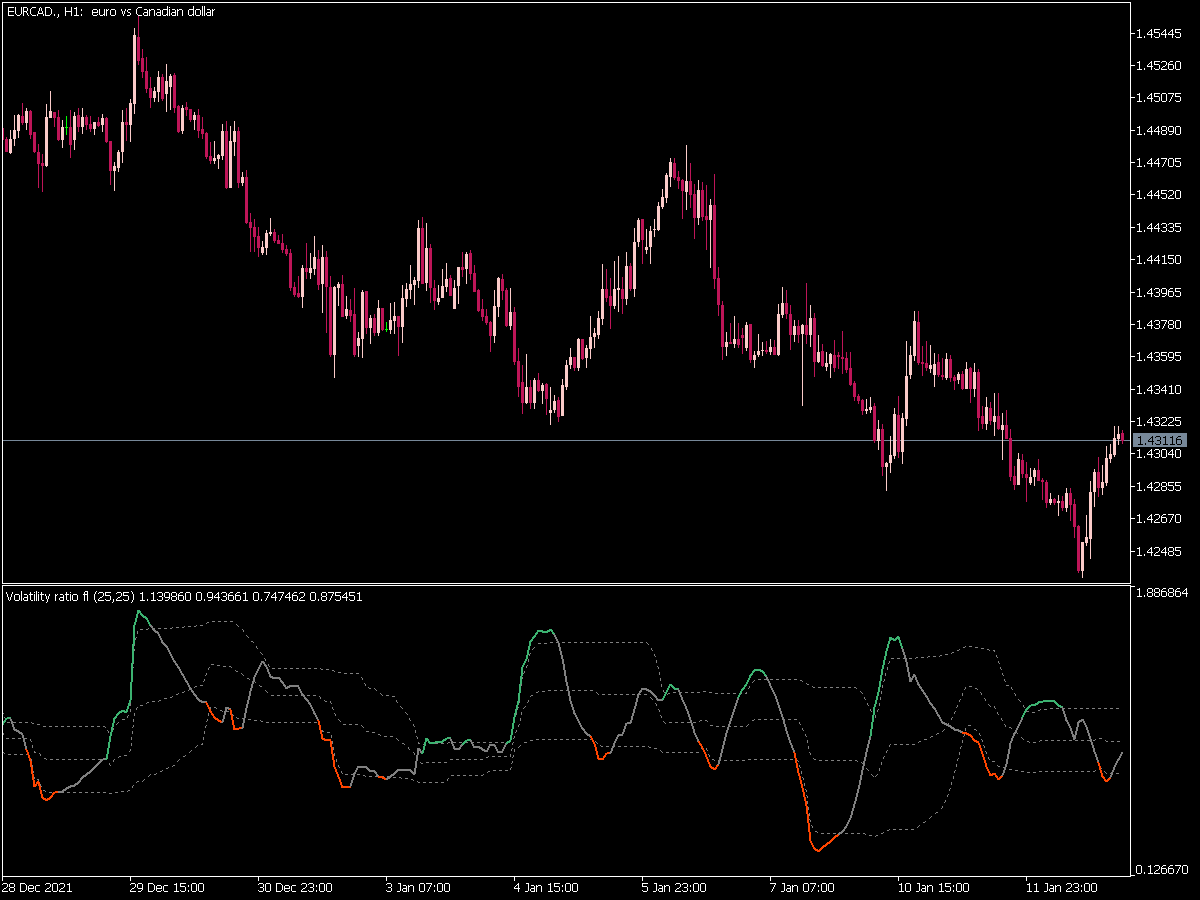Image resolution: width=1200 pixels, height=900 pixels.
Task: Click price scale value 1.44520
Action: [x=1161, y=195]
